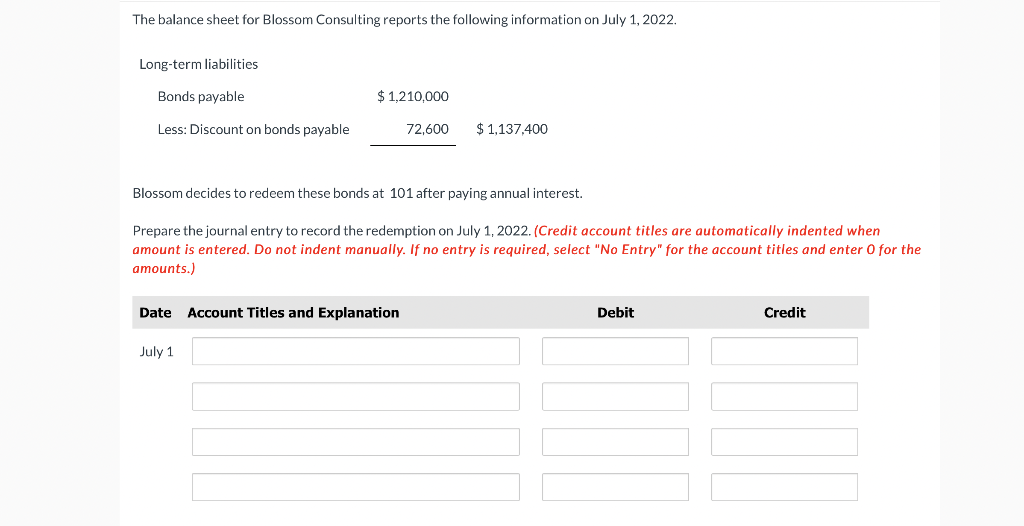The width and height of the screenshot is (1024, 526).
Task: Click the Credit column header
Action: point(784,313)
